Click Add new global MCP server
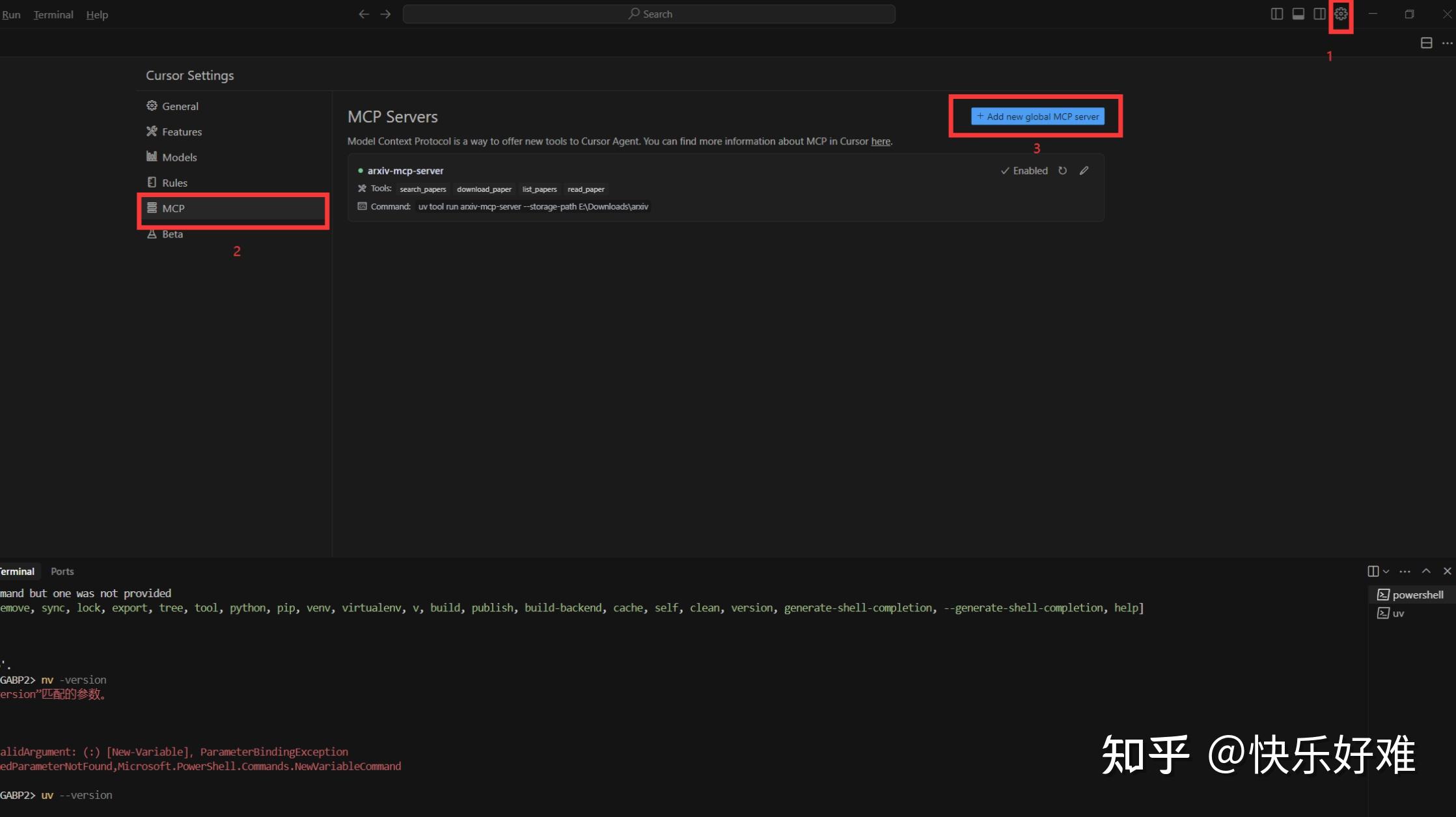1456x817 pixels. 1037,116
